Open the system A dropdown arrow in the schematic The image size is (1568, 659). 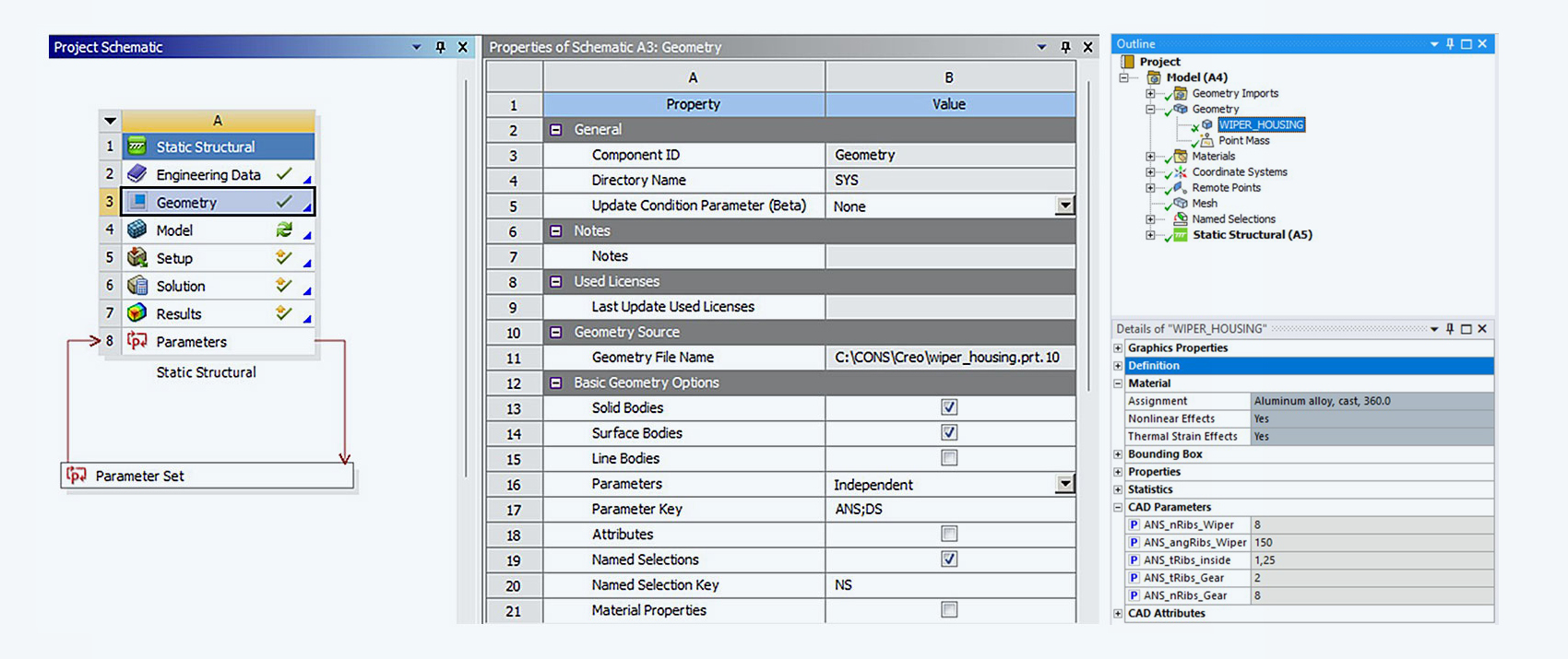pos(110,121)
